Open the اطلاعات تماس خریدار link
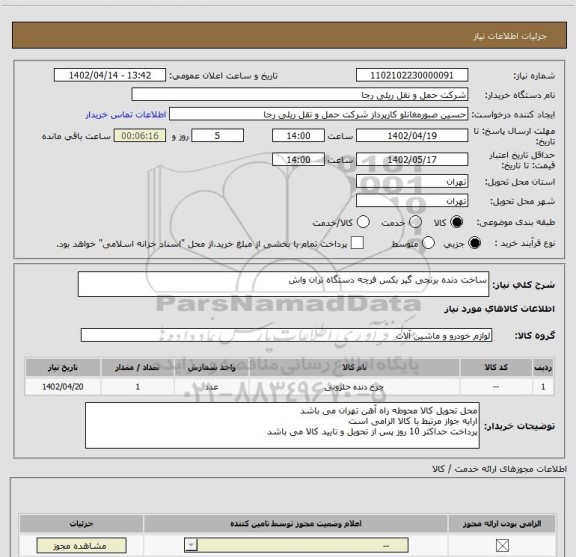 tap(126, 115)
